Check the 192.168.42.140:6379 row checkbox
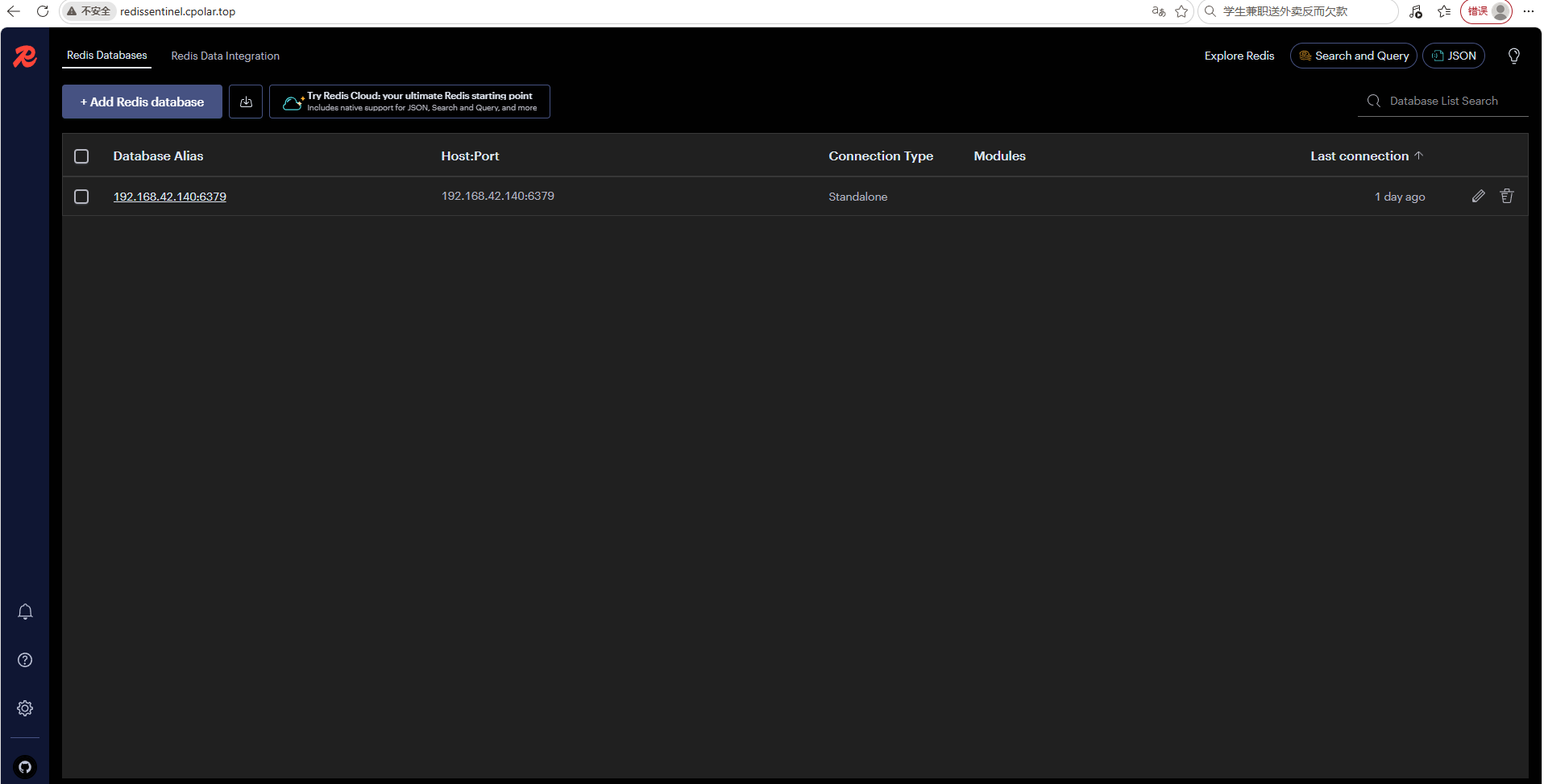1544x784 pixels. click(x=81, y=197)
